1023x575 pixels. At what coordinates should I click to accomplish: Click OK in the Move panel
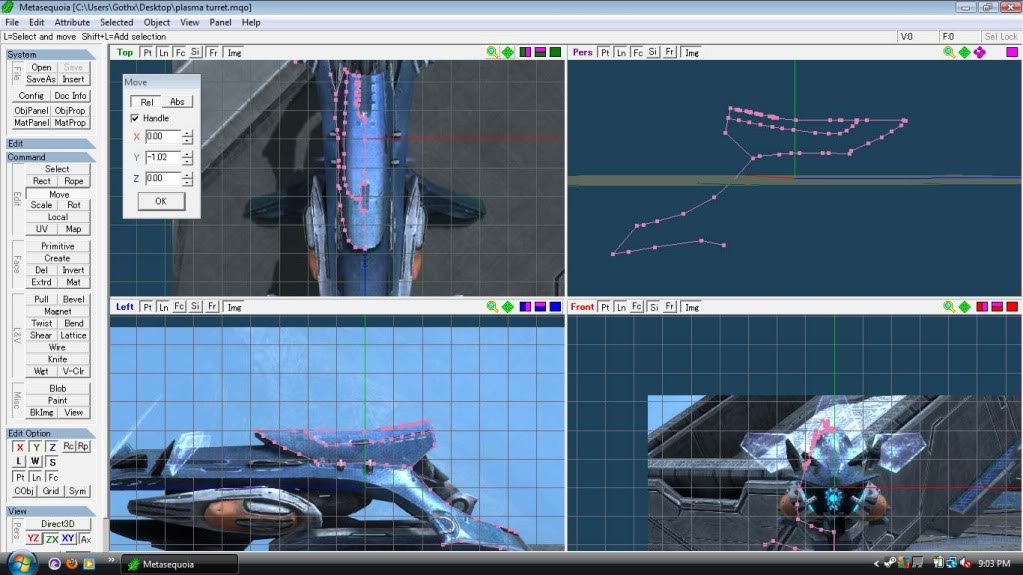(161, 201)
